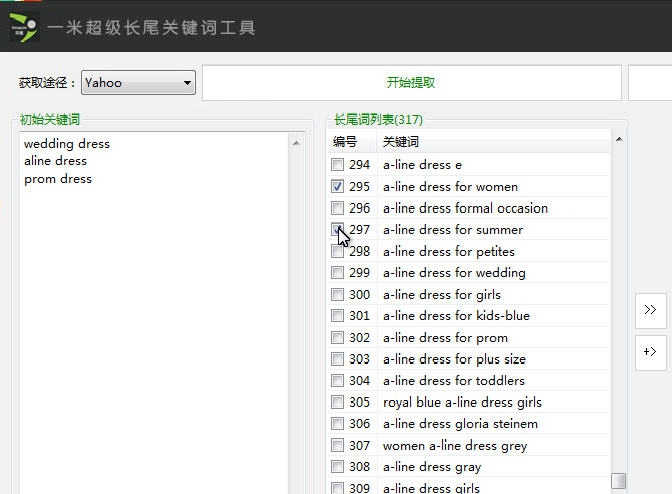Select 'a-line dress for women' keyword
Image resolution: width=672 pixels, height=494 pixels.
pos(450,187)
